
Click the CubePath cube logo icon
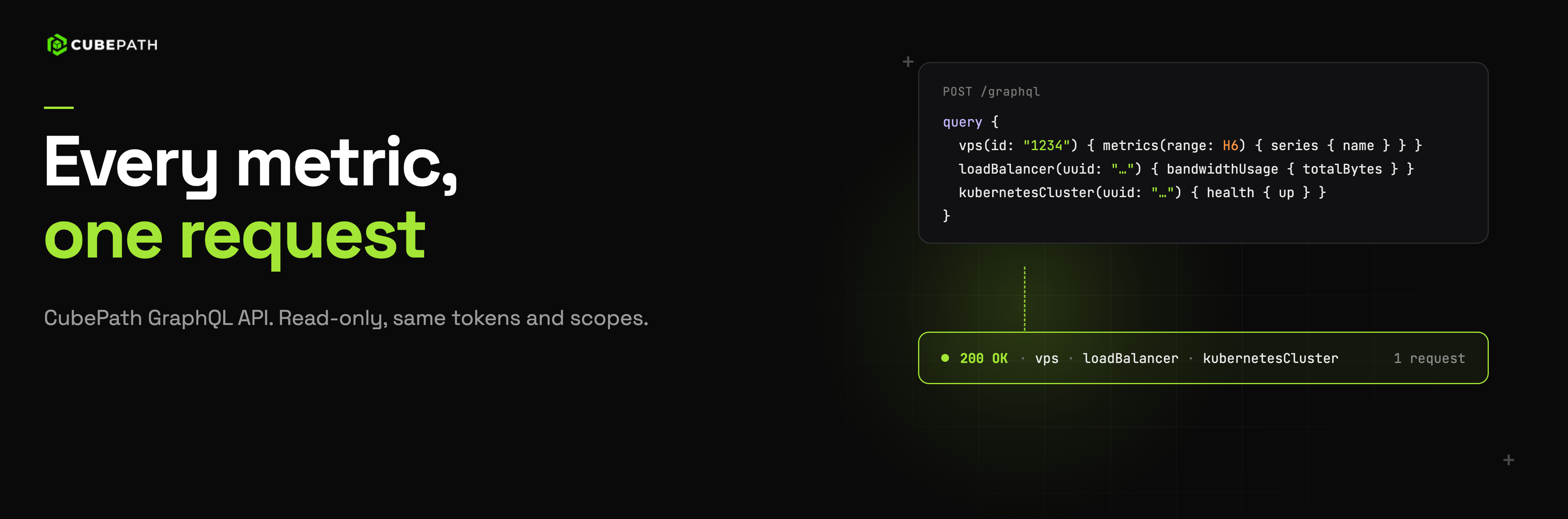[x=56, y=44]
